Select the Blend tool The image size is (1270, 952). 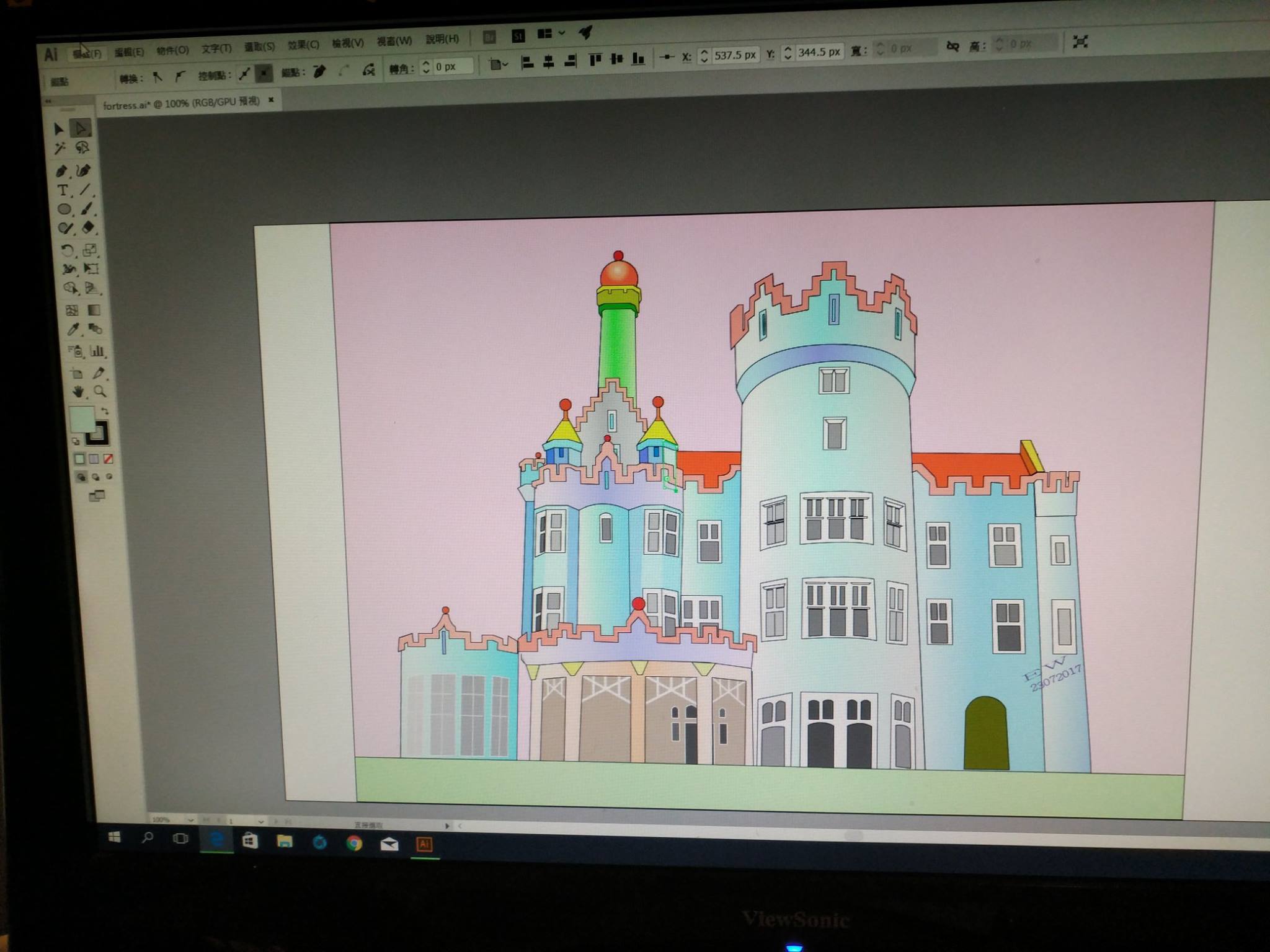point(95,328)
